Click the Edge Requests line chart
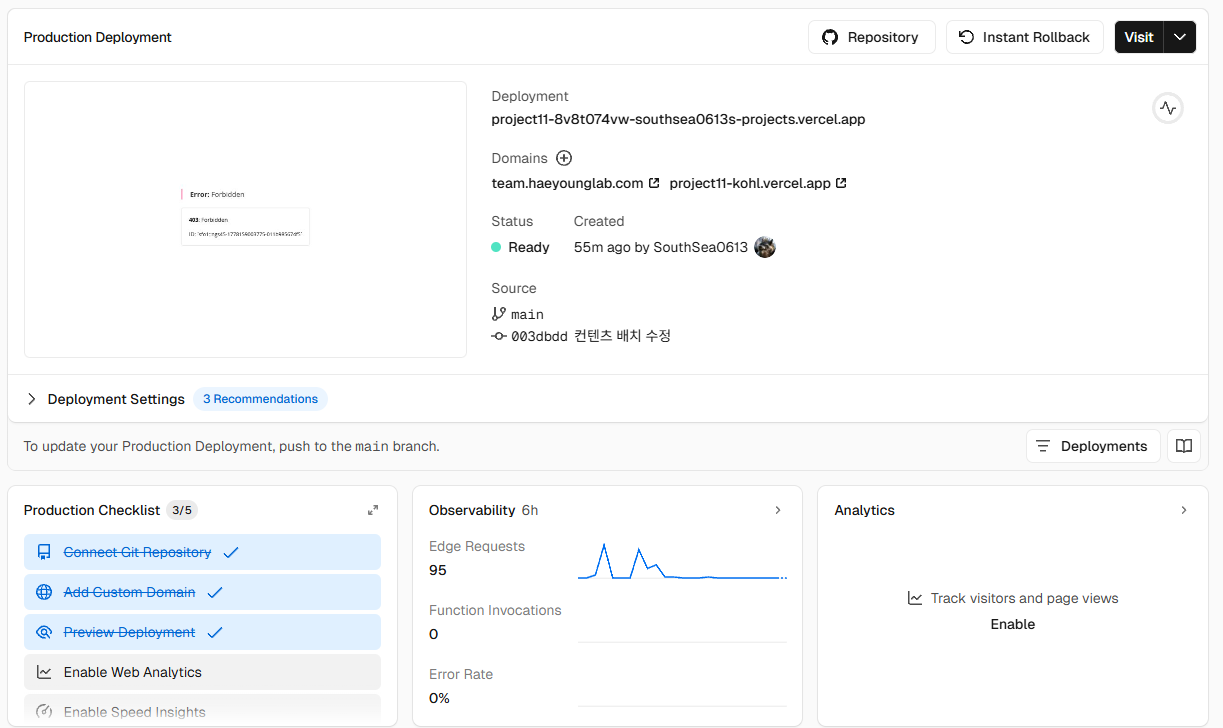 coord(683,561)
